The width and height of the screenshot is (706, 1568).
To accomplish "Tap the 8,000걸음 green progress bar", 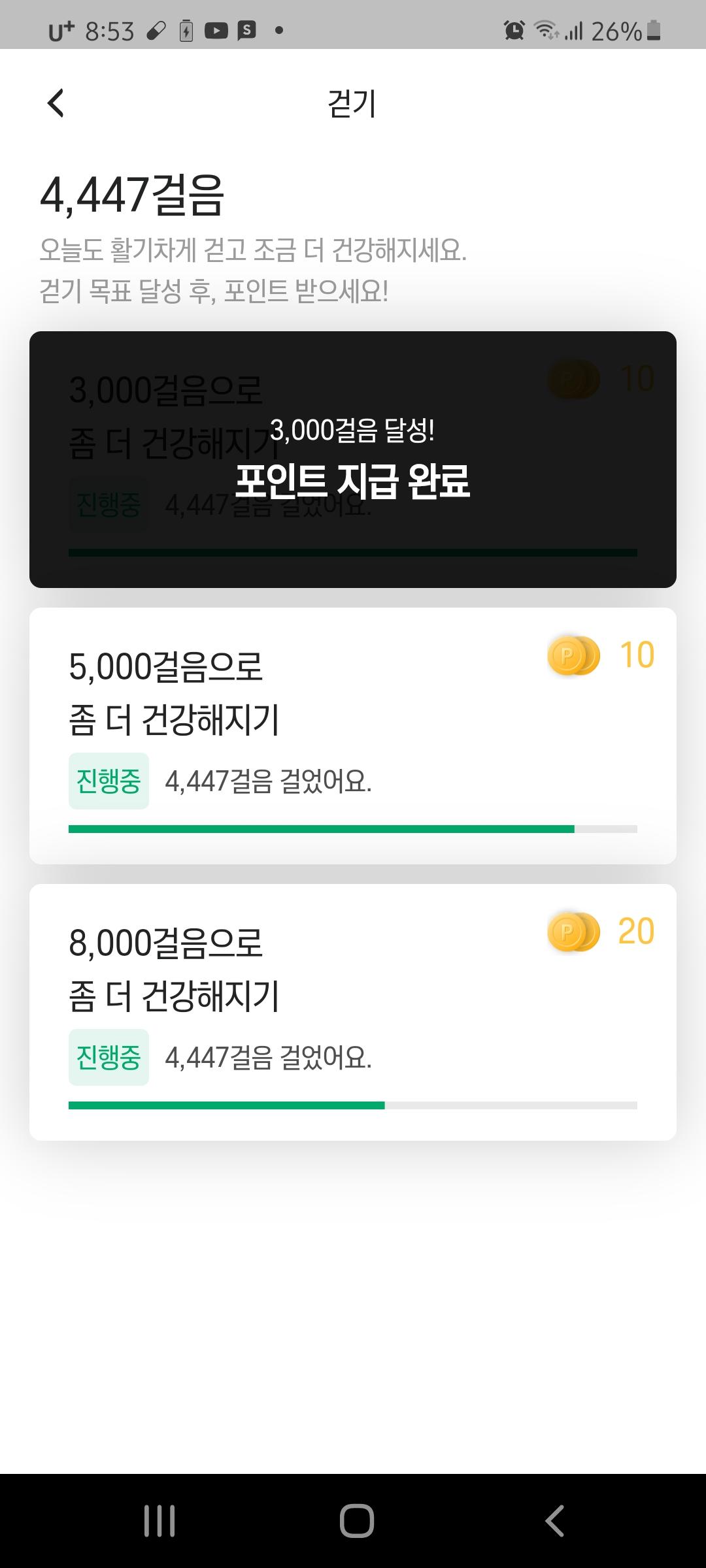I will [227, 1105].
